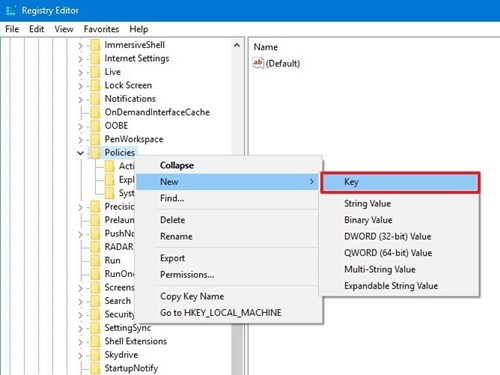Expand the PenWorkspace key

80,140
